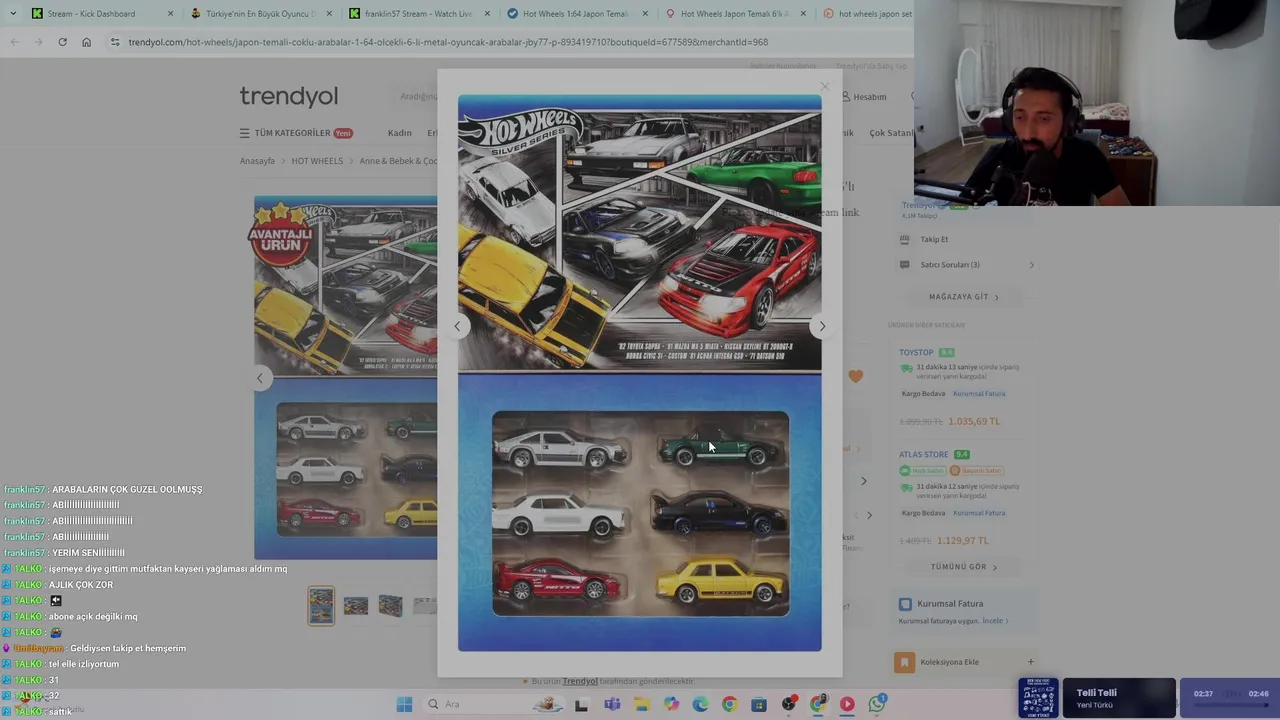This screenshot has width=1280, height=720.
Task: Click plus next to Koleksiyona Ekle
Action: click(1031, 662)
